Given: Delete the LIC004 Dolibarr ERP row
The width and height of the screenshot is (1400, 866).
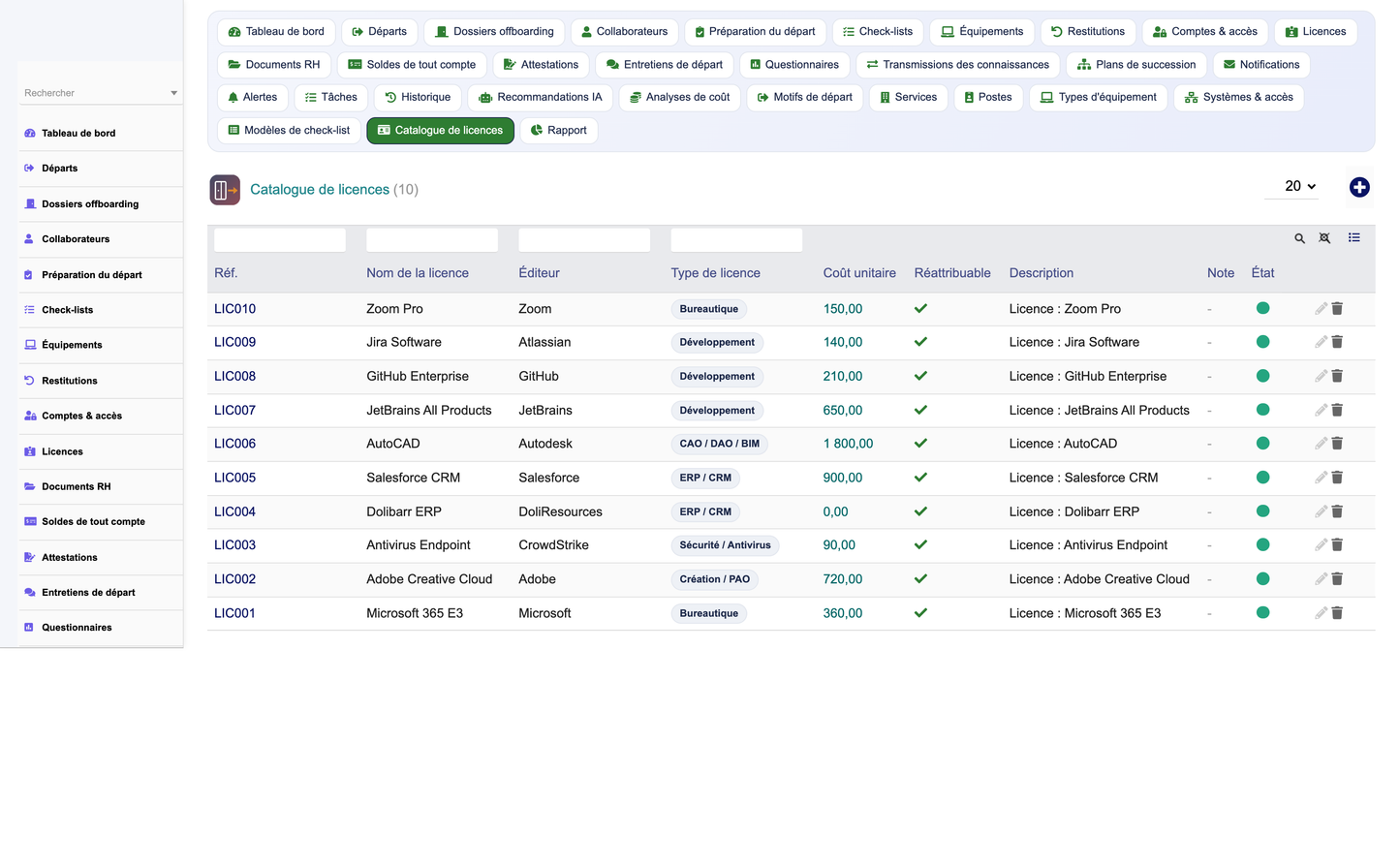Looking at the screenshot, I should 1337,511.
